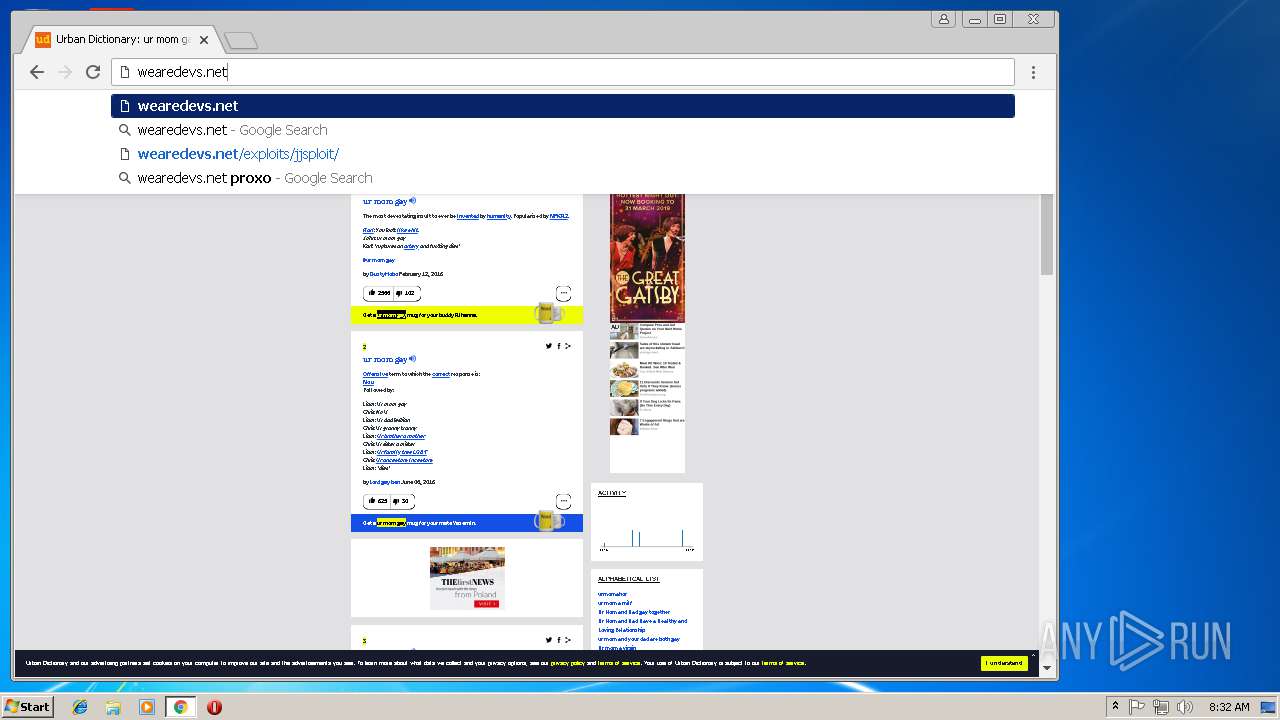Image resolution: width=1280 pixels, height=720 pixels.
Task: Click in the address bar text field
Action: click(563, 72)
